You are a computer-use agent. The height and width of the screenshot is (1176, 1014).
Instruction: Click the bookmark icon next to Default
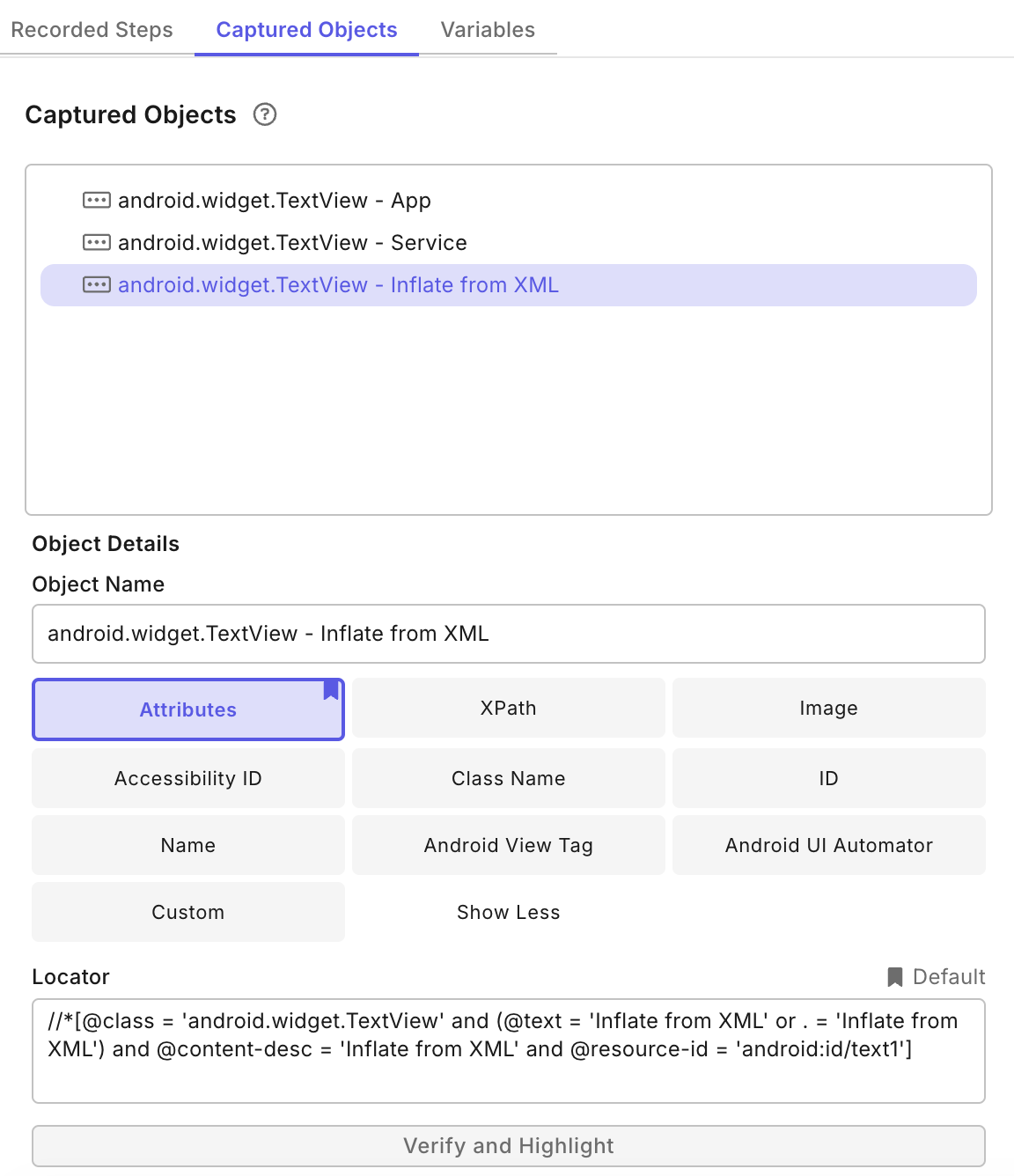point(893,976)
